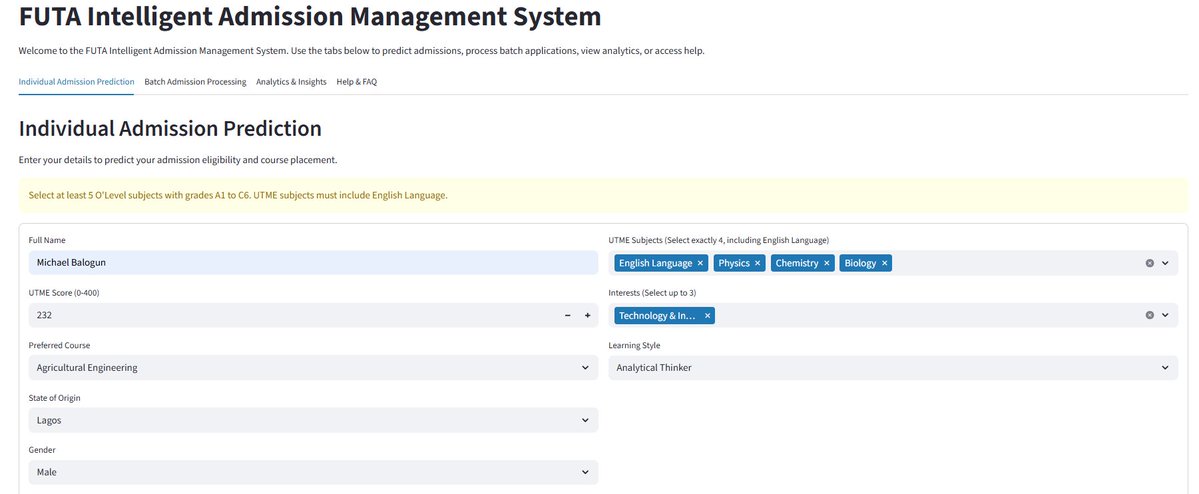Click the FUTA system main title
This screenshot has width=1199, height=494.
coord(310,17)
